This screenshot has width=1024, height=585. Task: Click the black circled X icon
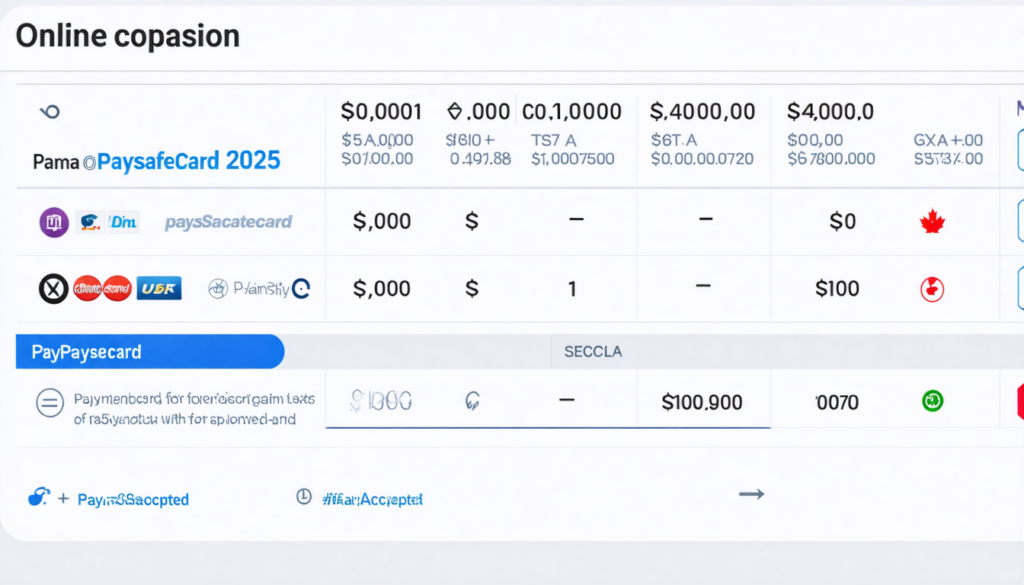pos(54,289)
